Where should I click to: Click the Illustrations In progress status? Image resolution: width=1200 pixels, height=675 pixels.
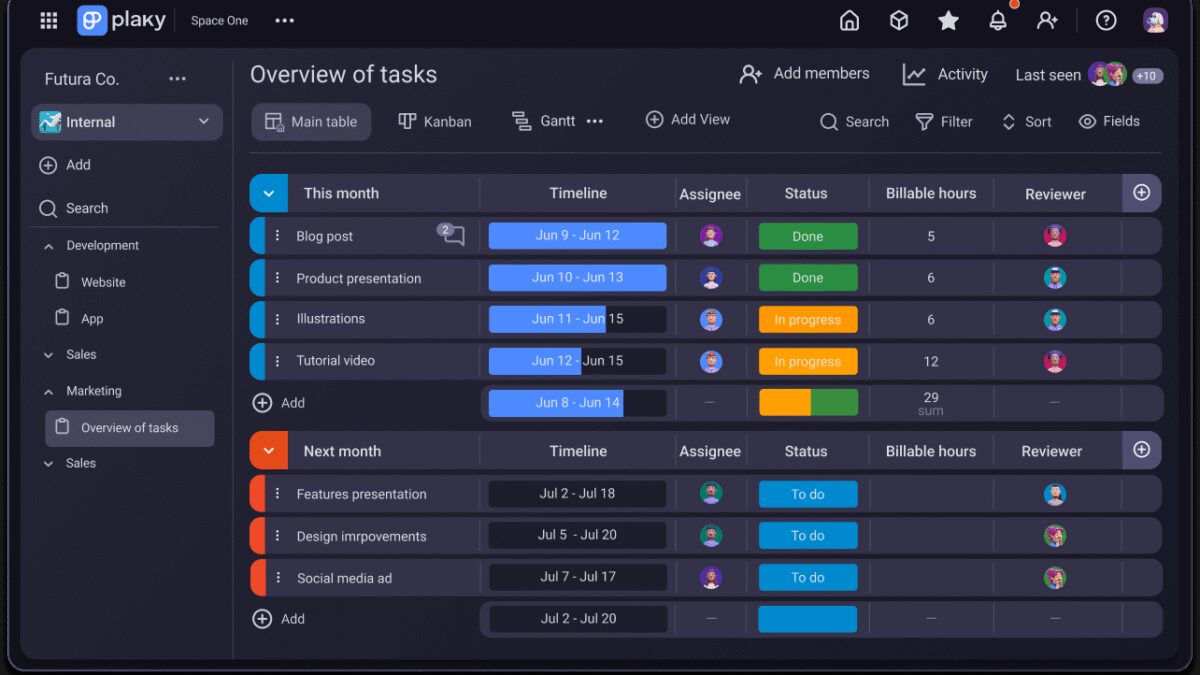[807, 320]
